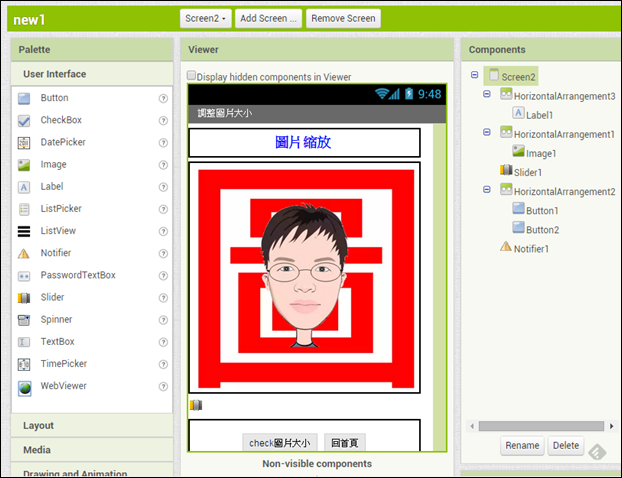Open help for CheckBox component
The height and width of the screenshot is (478, 622).
coord(163,121)
